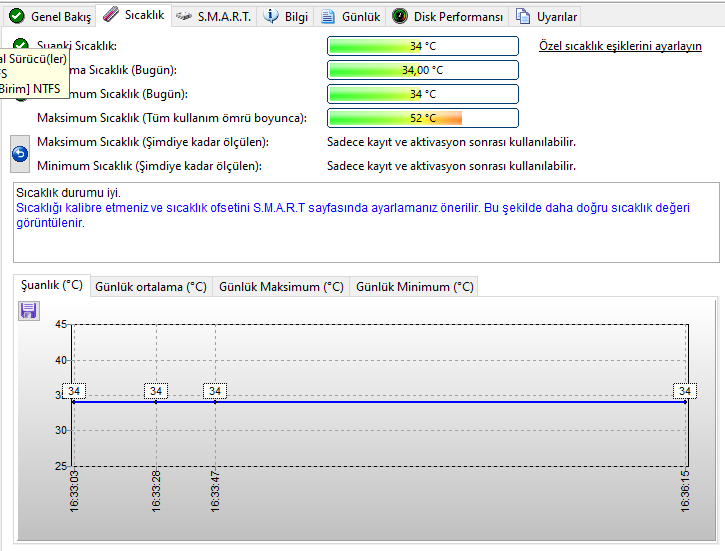Click the current temperature 34 °C bar
Screen dimensions: 725x551
tap(423, 46)
